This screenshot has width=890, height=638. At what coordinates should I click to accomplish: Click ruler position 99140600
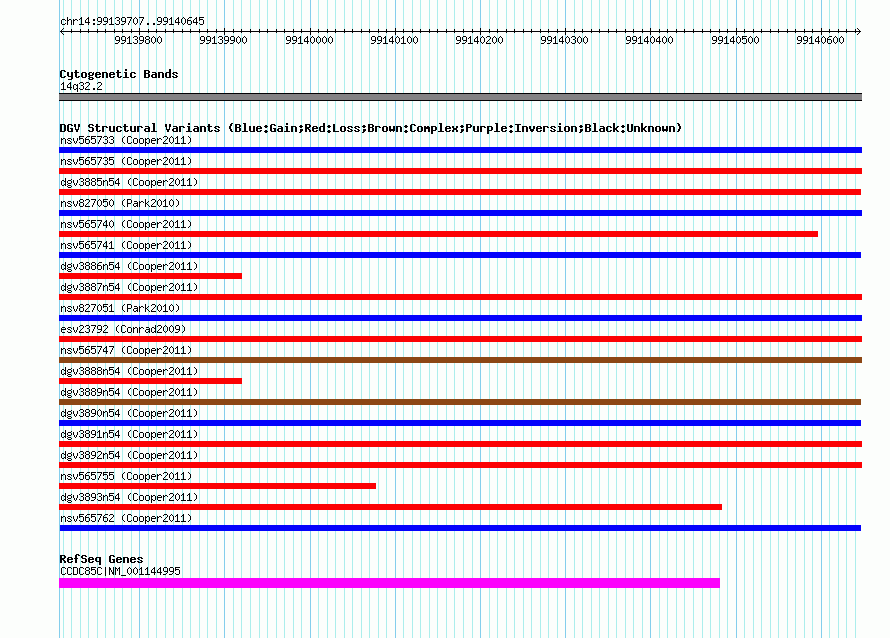coord(820,40)
